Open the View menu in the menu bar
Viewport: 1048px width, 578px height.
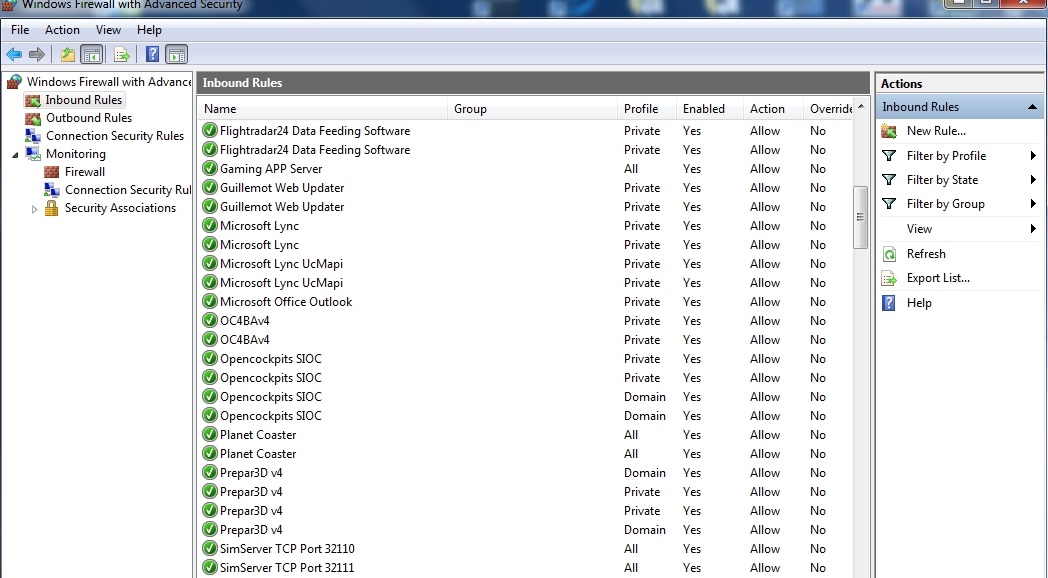[108, 30]
